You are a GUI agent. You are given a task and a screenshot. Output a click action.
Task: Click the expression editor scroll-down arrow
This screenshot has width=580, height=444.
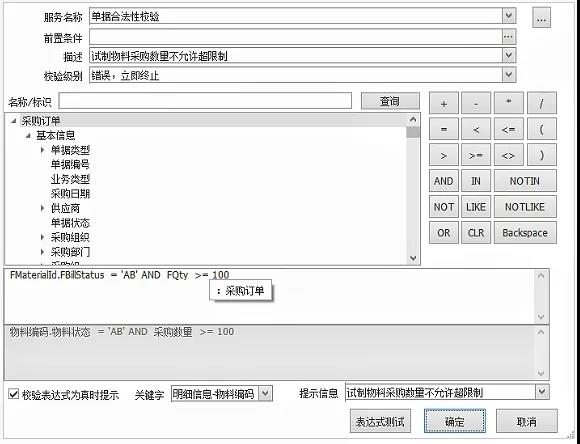[541, 317]
